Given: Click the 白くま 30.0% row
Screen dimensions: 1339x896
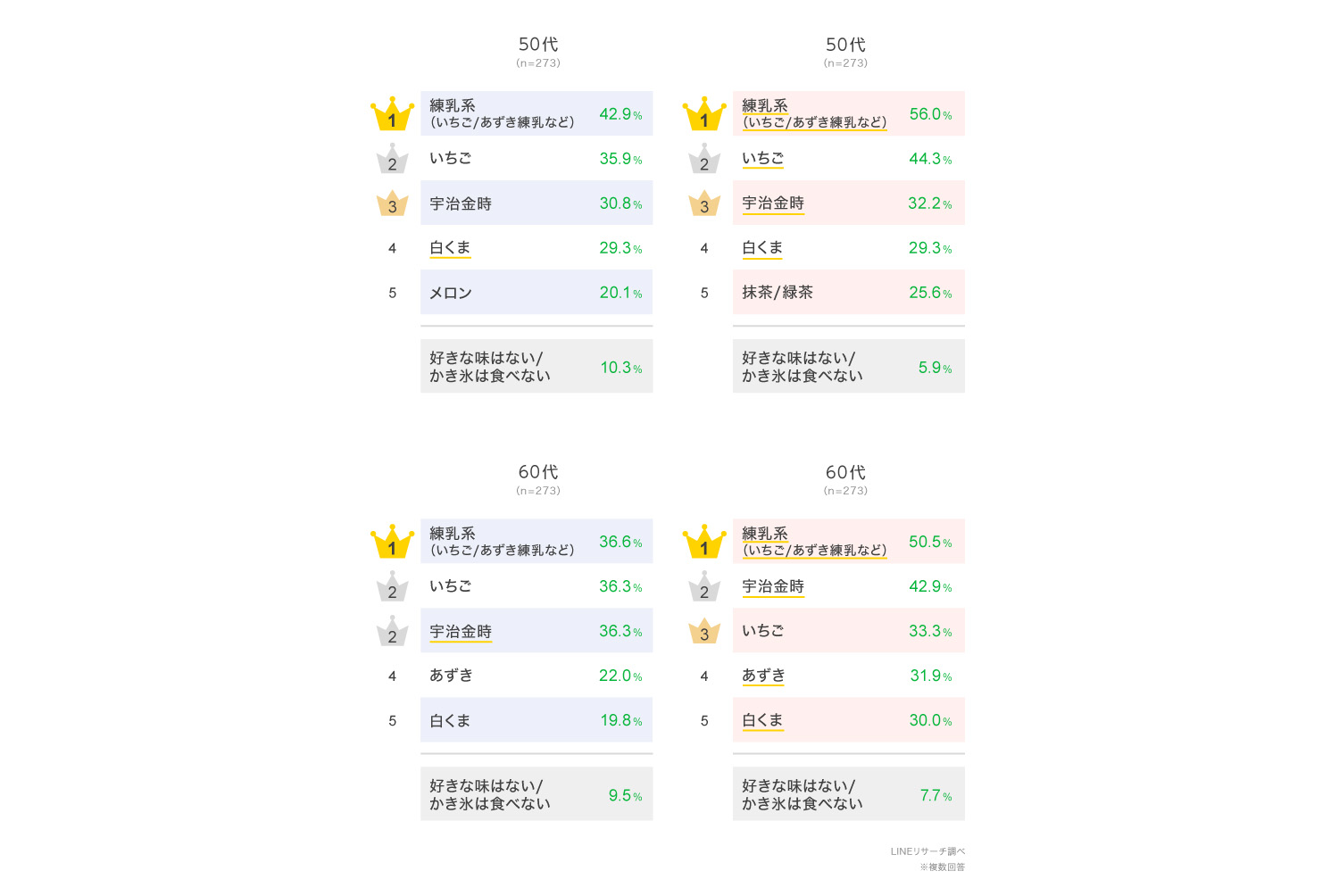Looking at the screenshot, I should (849, 720).
